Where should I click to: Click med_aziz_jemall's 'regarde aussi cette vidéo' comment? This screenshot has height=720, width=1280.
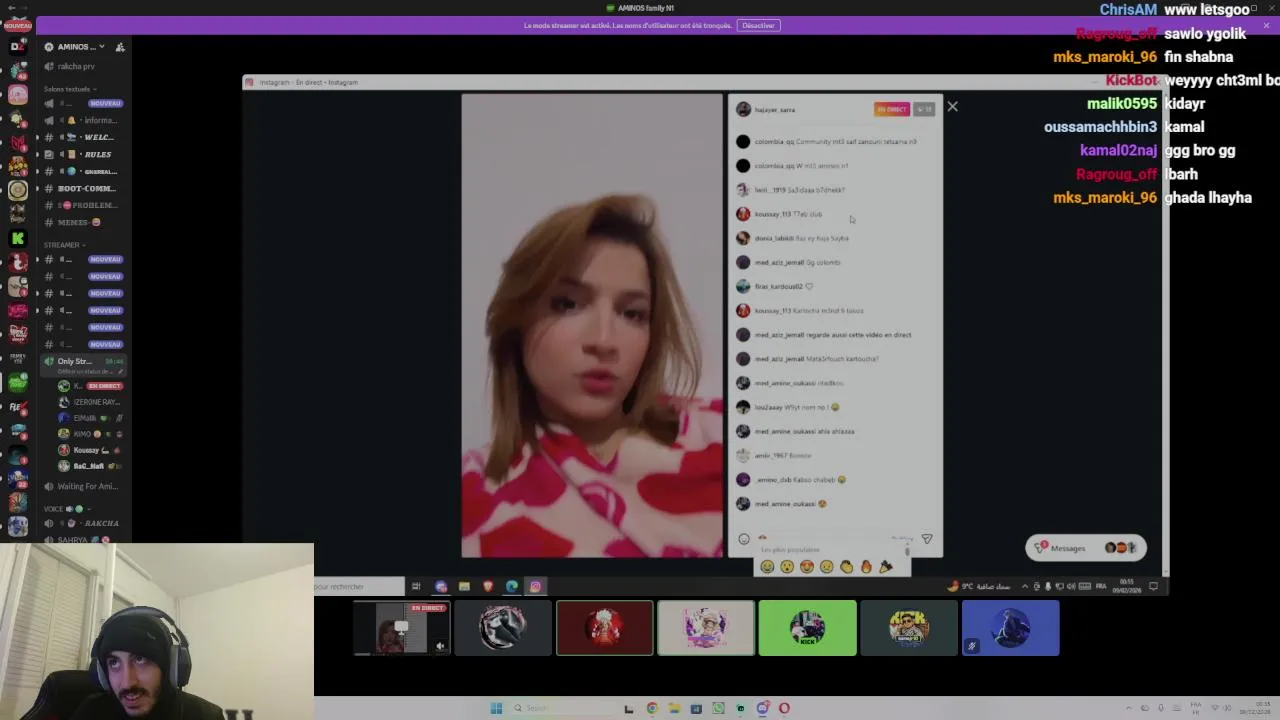coord(833,335)
